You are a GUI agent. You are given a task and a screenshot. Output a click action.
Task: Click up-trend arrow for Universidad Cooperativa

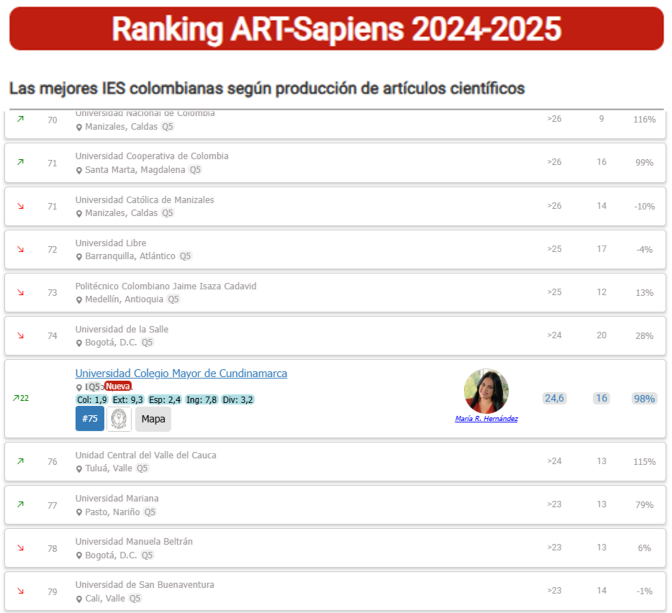(20, 162)
